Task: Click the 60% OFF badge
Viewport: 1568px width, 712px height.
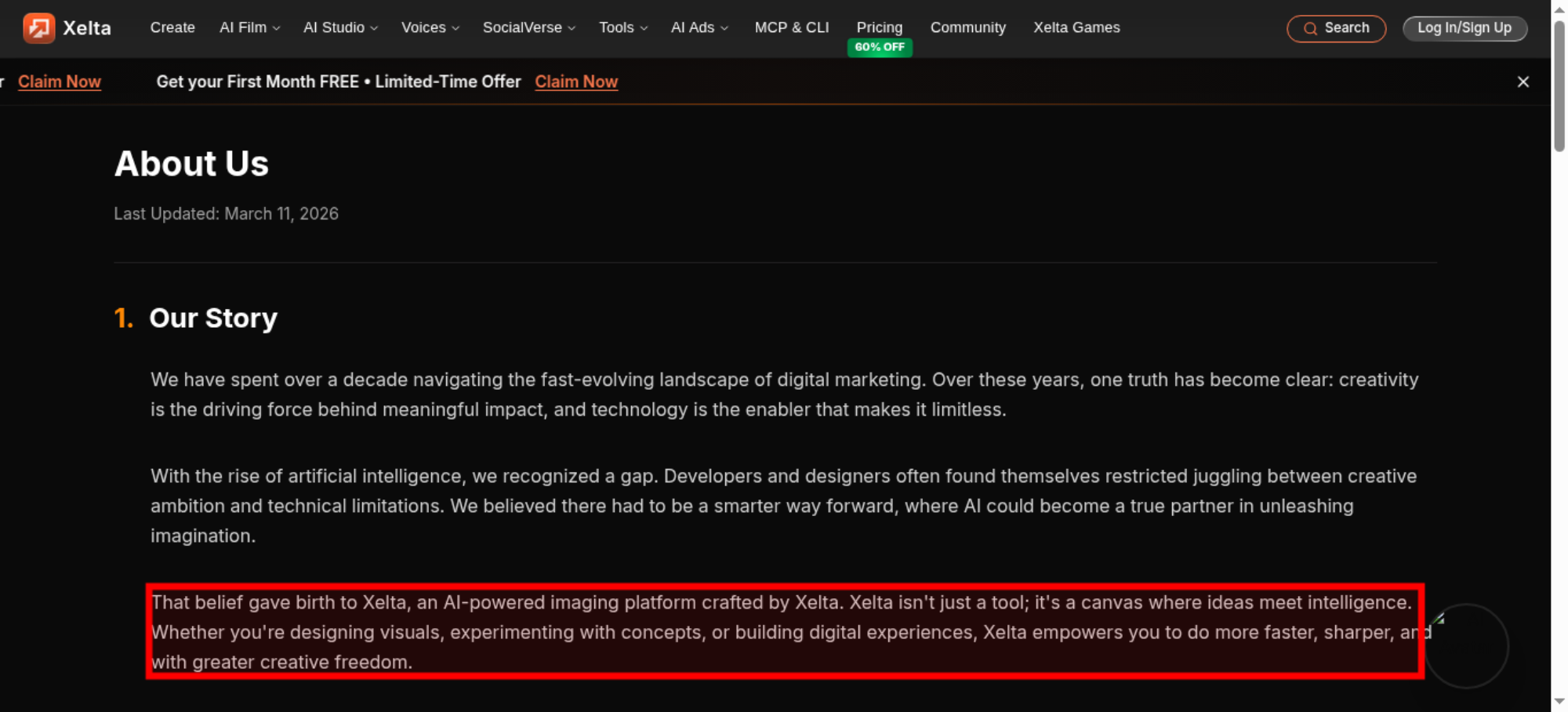Action: [880, 47]
